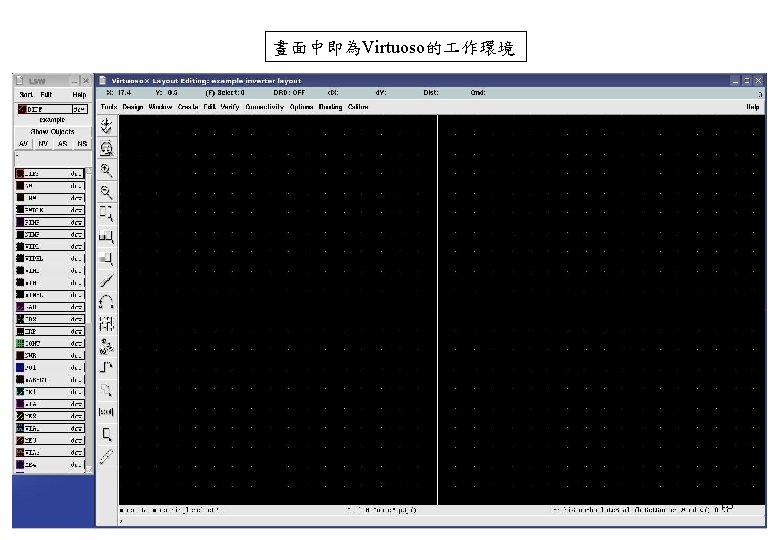780x540 pixels.
Task: Click the 'example' library label in LSW
Action: point(52,120)
